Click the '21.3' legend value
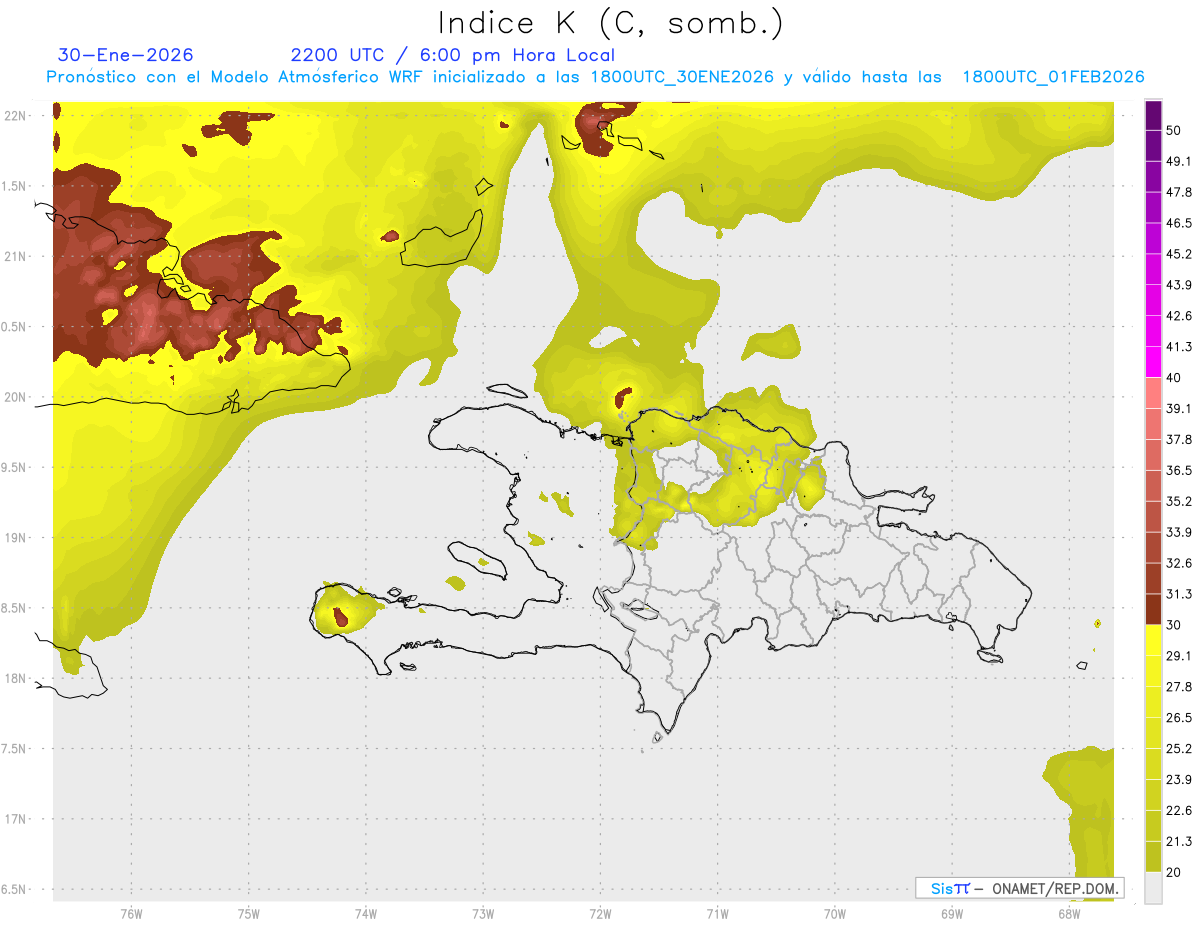Screen dimensions: 1200x927 (1179, 841)
